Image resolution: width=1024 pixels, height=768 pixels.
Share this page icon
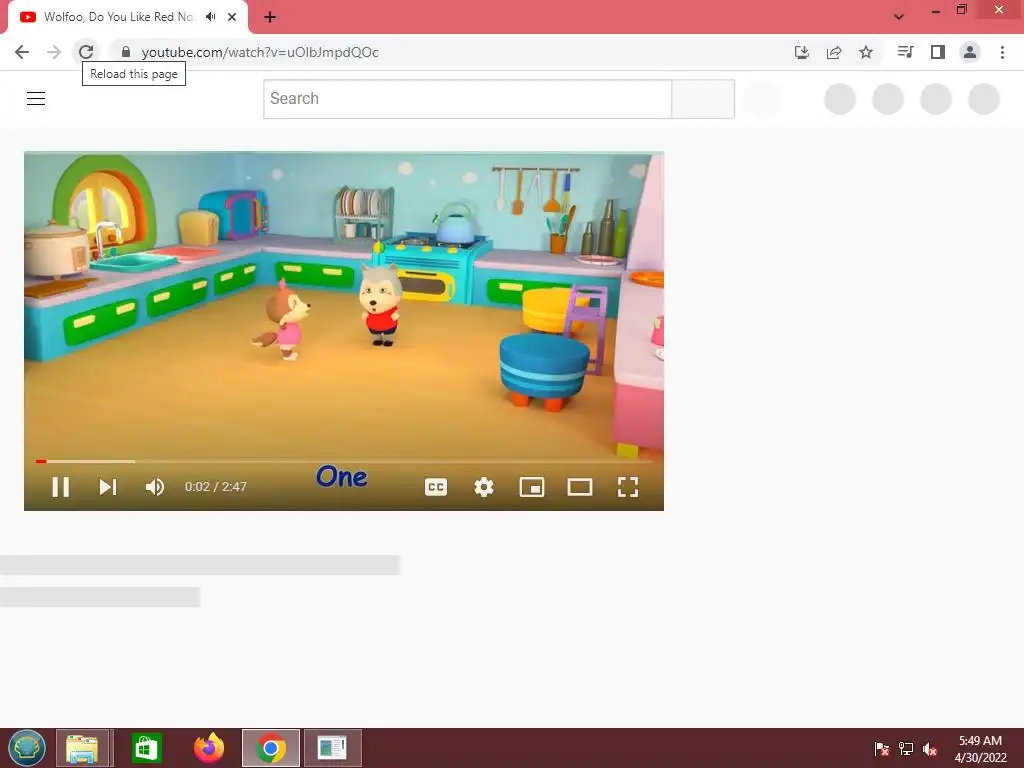click(x=834, y=52)
